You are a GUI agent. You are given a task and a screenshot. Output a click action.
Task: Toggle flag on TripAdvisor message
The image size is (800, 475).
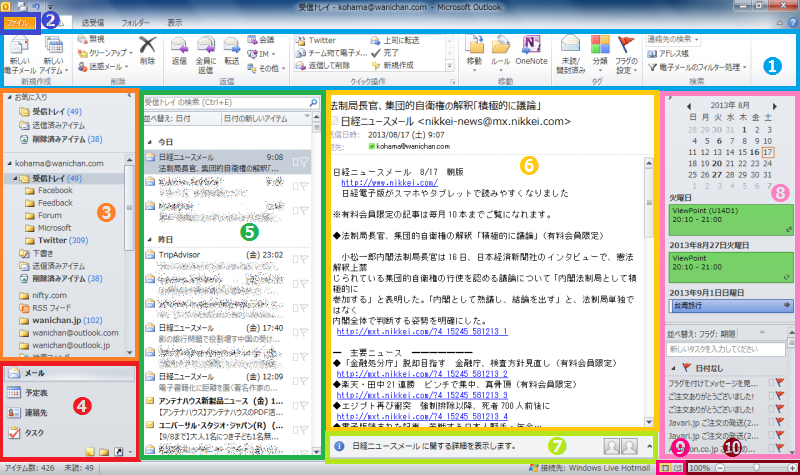(x=304, y=259)
